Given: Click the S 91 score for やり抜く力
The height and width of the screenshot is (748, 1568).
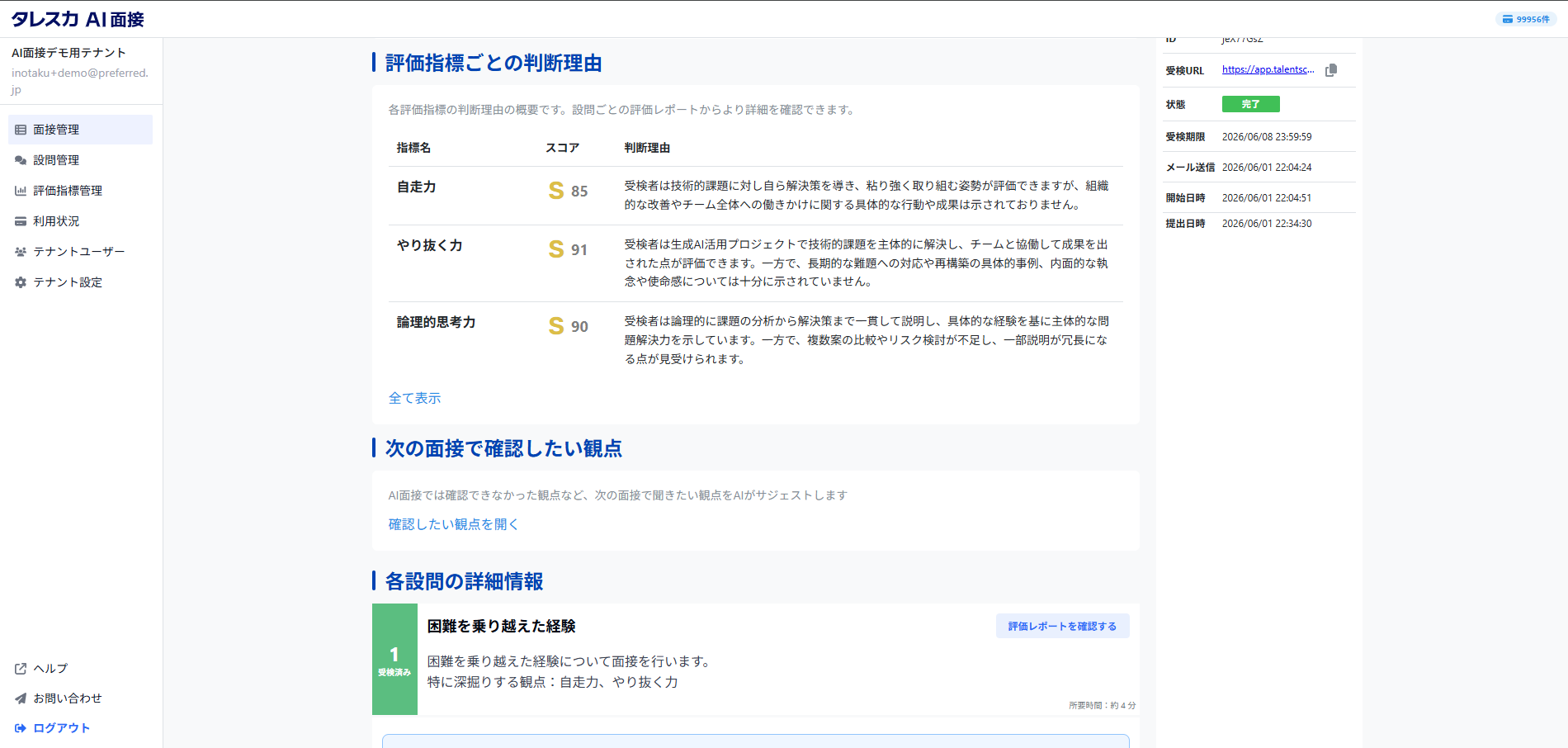Looking at the screenshot, I should [568, 249].
